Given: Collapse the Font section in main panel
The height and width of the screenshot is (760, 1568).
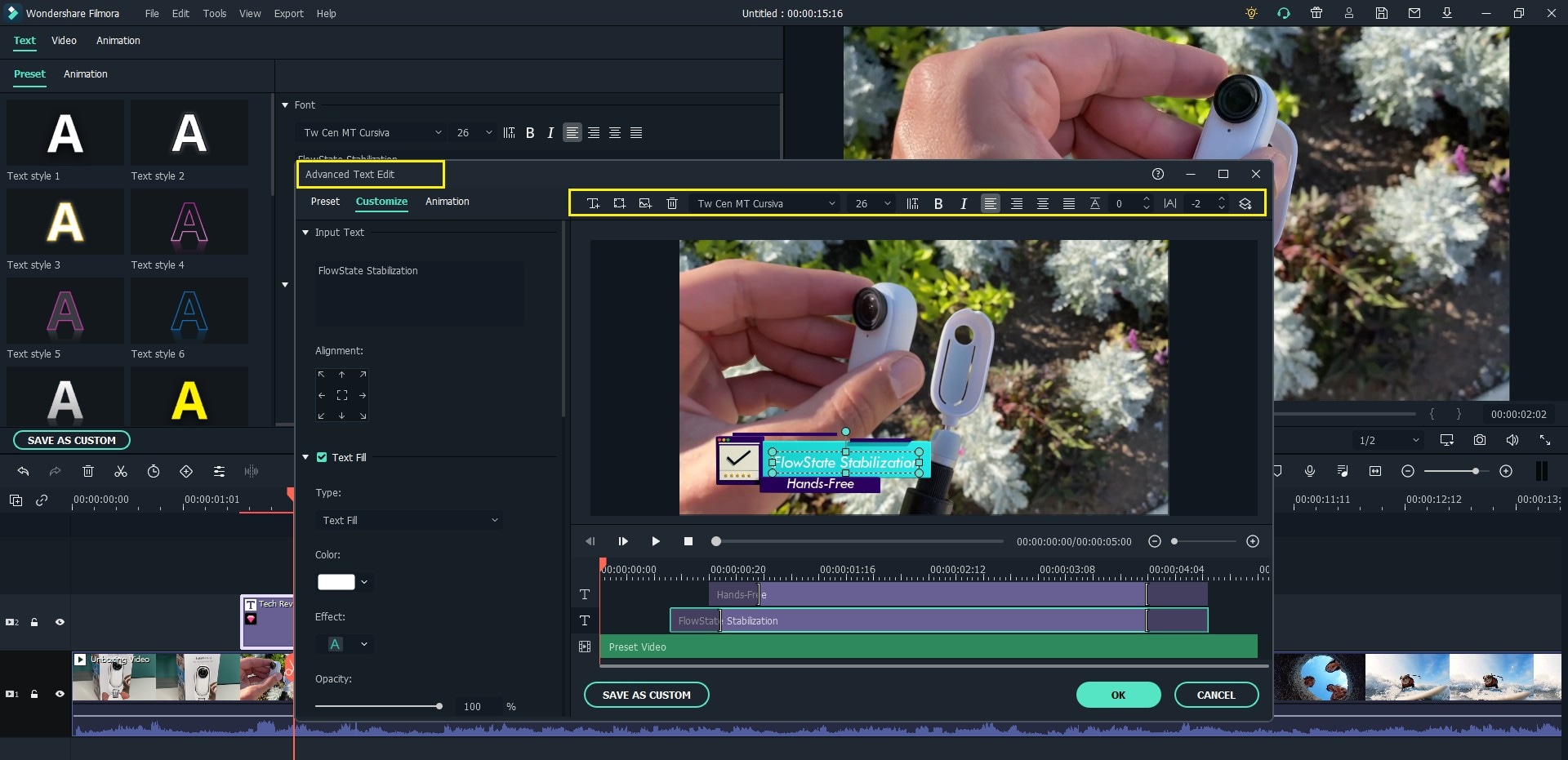Looking at the screenshot, I should [x=285, y=105].
